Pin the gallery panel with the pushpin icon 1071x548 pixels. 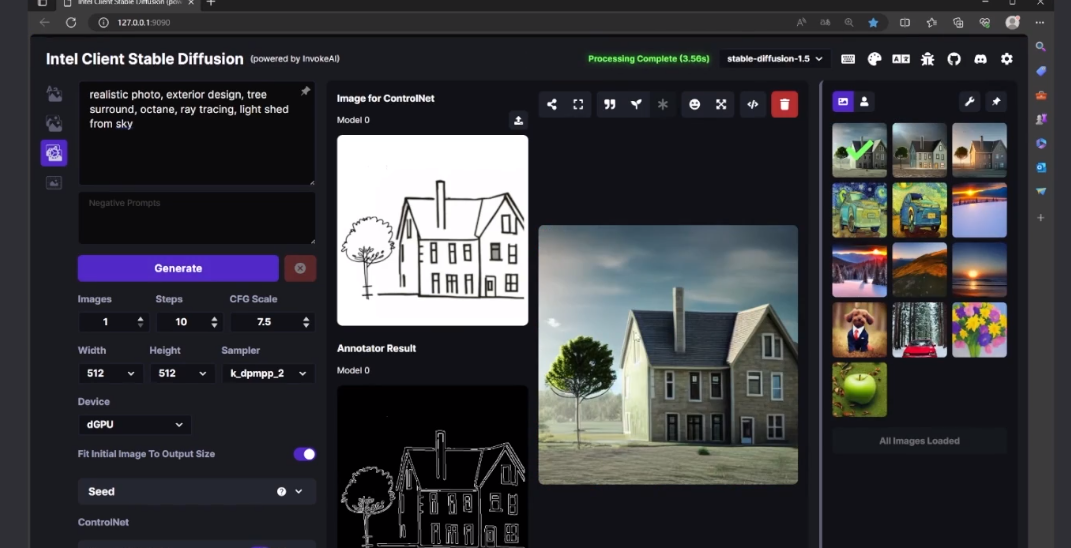(995, 102)
